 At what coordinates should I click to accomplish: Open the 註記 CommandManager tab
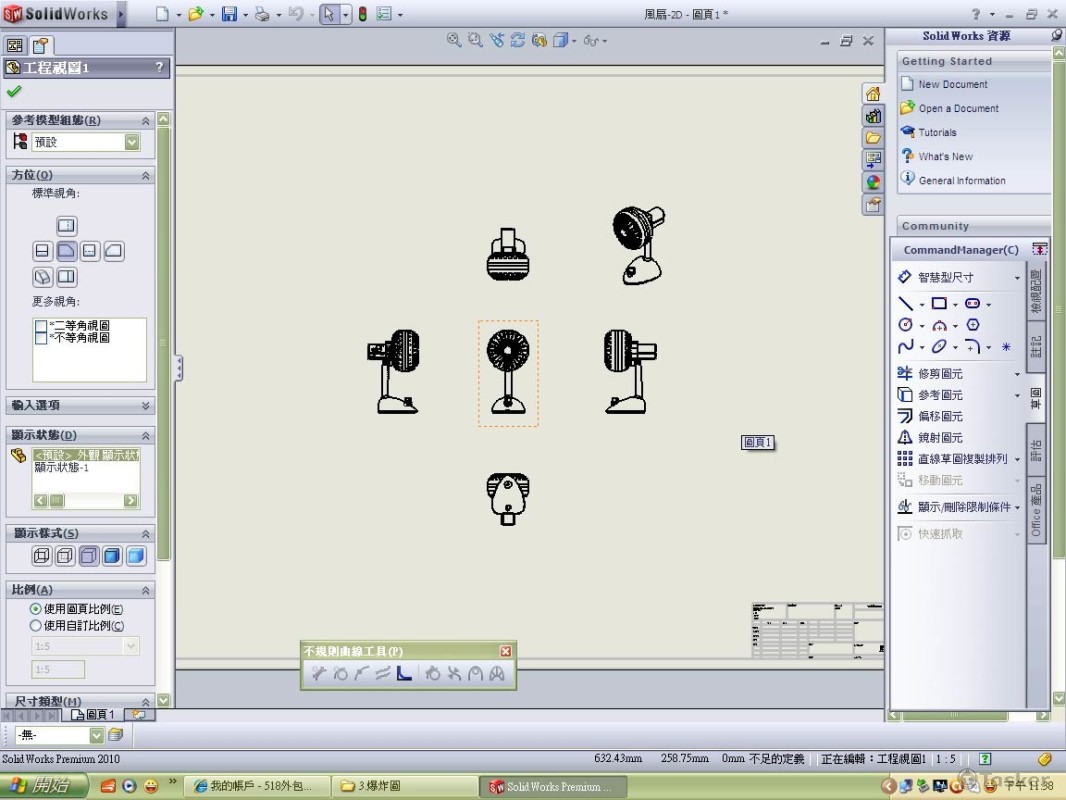(1036, 347)
